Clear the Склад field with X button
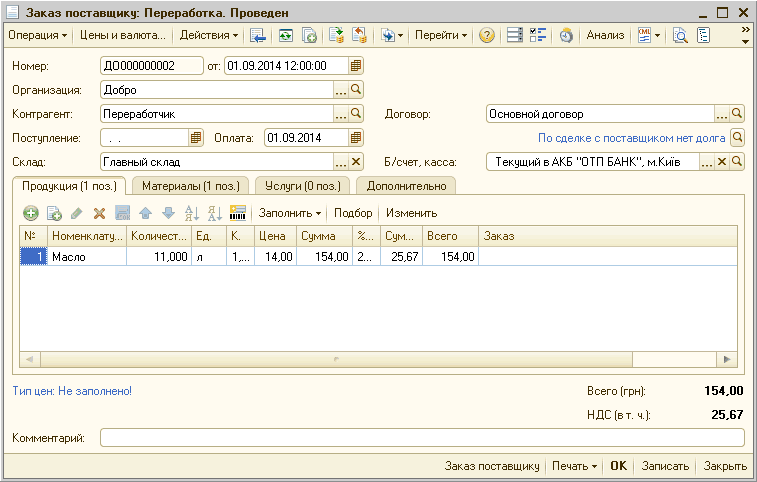Viewport: 757px width, 482px height. [356, 162]
